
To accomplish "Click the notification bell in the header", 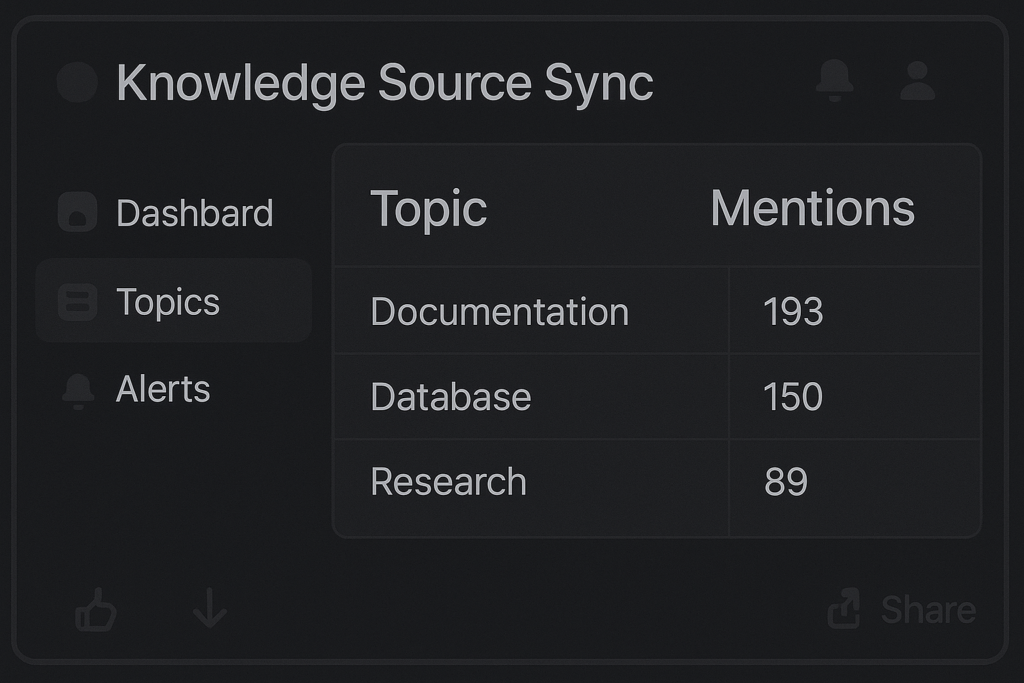I will [x=834, y=81].
